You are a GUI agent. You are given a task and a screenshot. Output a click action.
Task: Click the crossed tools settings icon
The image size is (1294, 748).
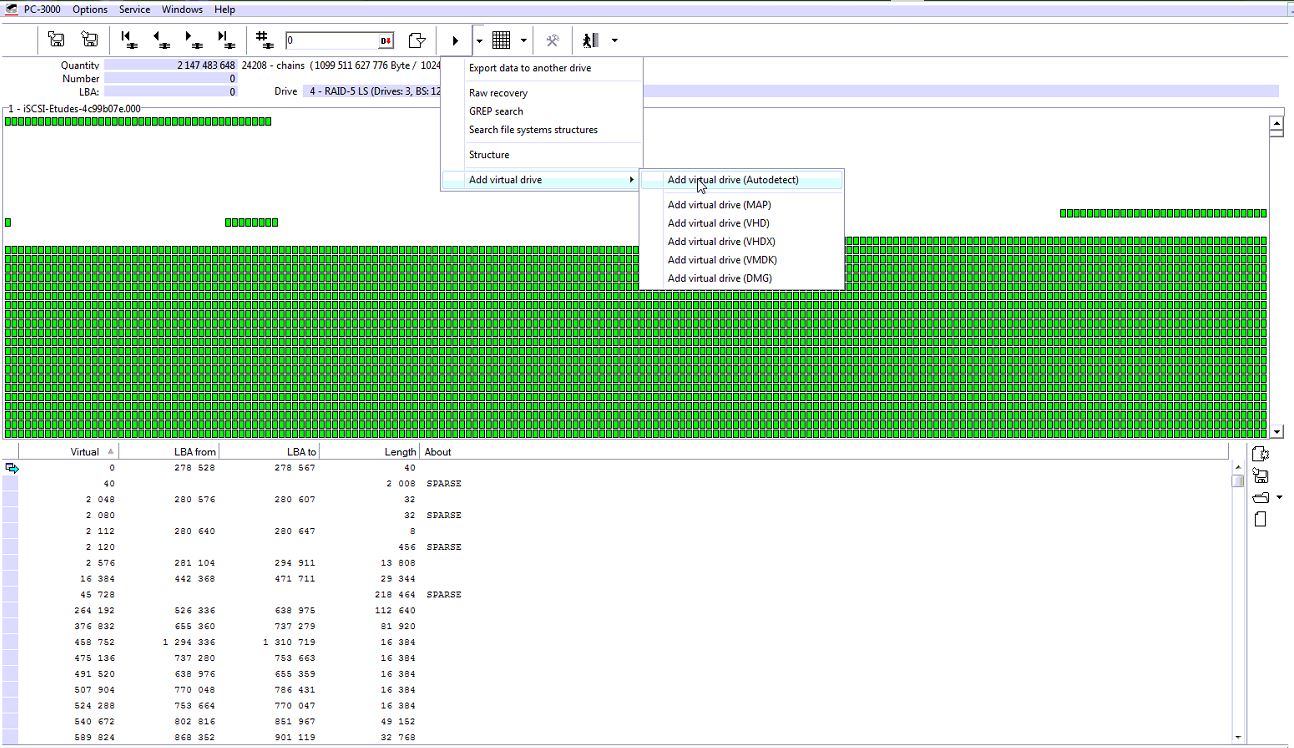552,40
